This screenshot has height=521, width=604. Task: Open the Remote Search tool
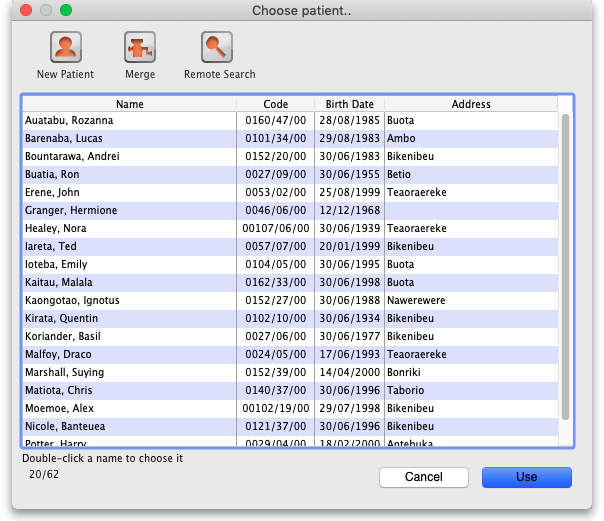coord(217,47)
